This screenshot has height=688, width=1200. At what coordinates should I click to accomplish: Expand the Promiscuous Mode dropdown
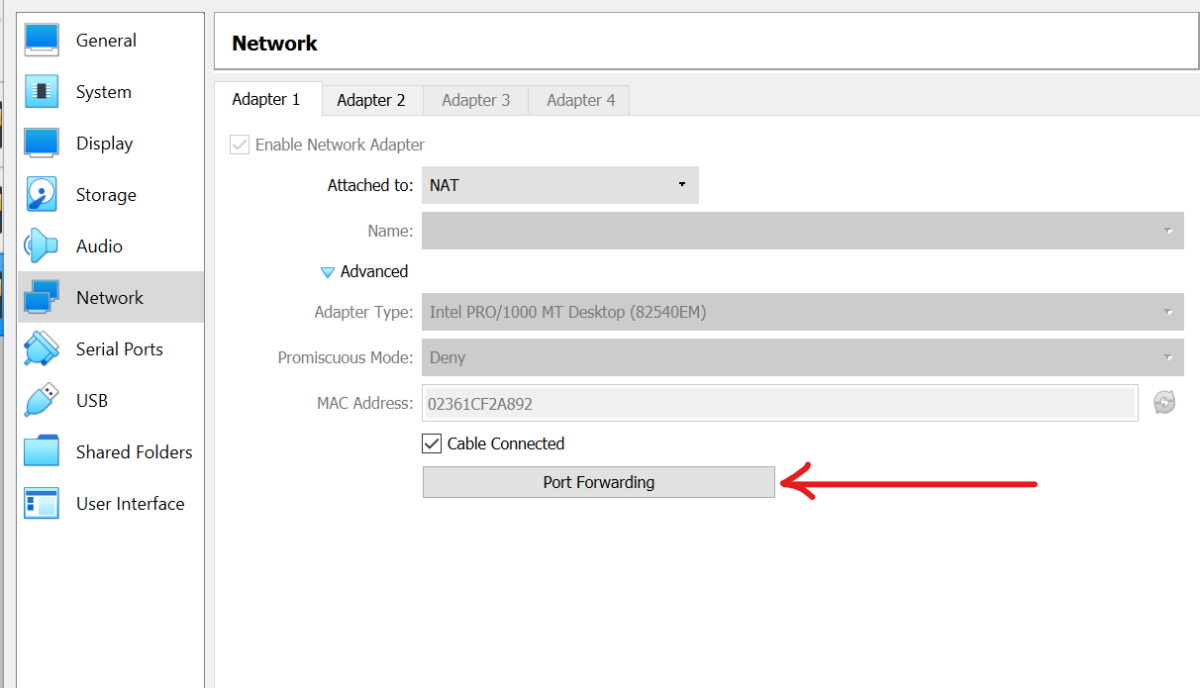coord(802,357)
